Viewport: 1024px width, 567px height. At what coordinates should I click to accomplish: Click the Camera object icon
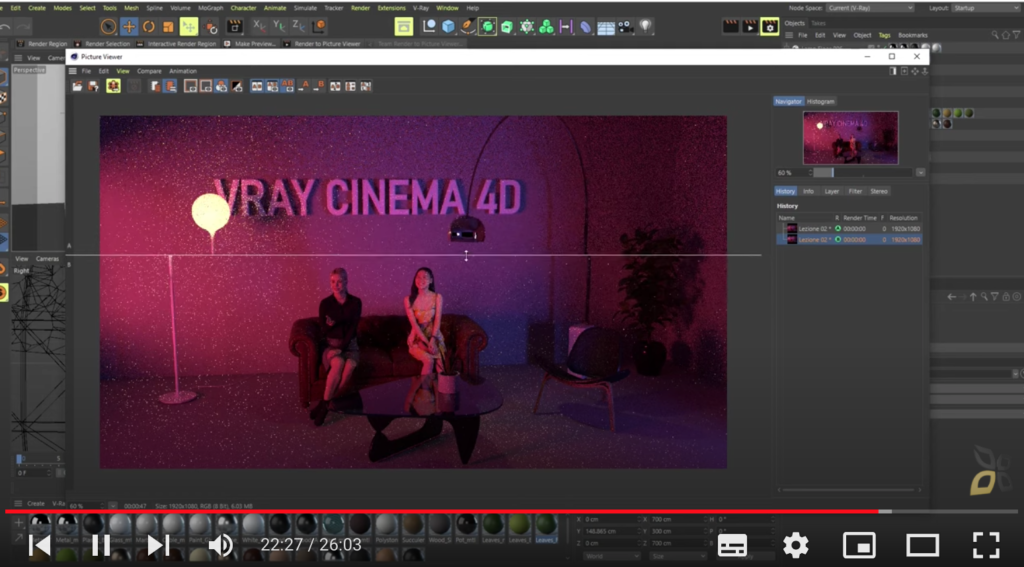click(x=626, y=27)
